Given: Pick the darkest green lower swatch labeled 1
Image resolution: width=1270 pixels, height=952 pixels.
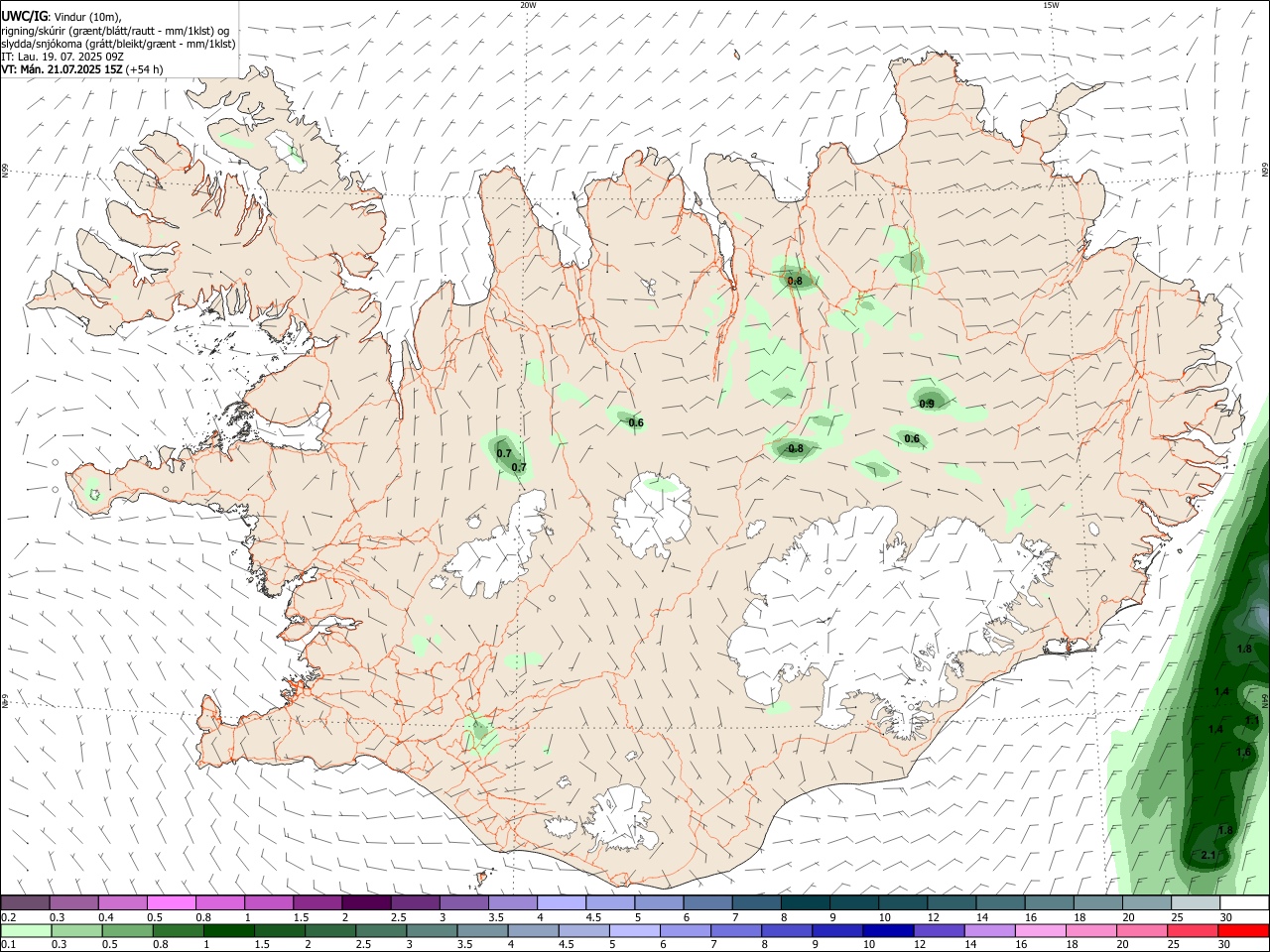Looking at the screenshot, I should pyautogui.click(x=228, y=931).
